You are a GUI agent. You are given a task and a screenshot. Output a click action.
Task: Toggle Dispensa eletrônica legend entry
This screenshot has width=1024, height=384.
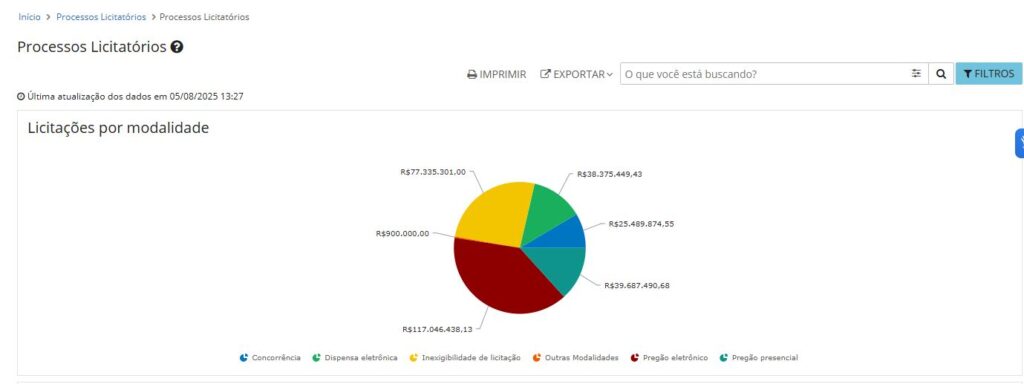tap(355, 358)
